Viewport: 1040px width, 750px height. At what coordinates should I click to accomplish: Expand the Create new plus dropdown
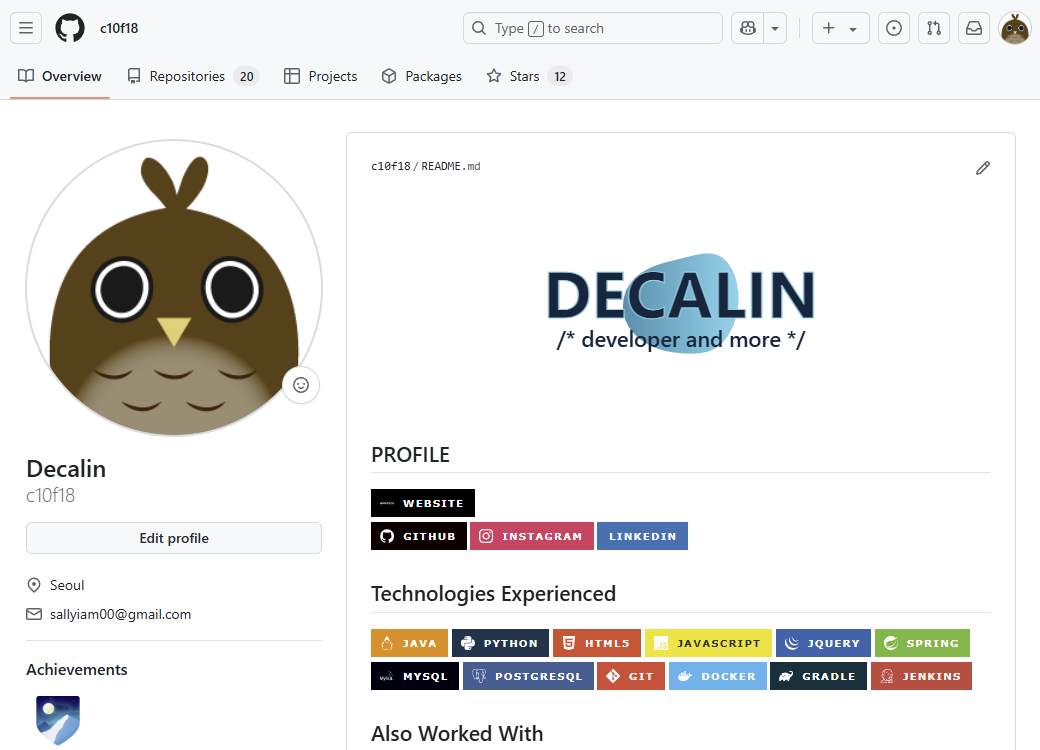[x=840, y=28]
